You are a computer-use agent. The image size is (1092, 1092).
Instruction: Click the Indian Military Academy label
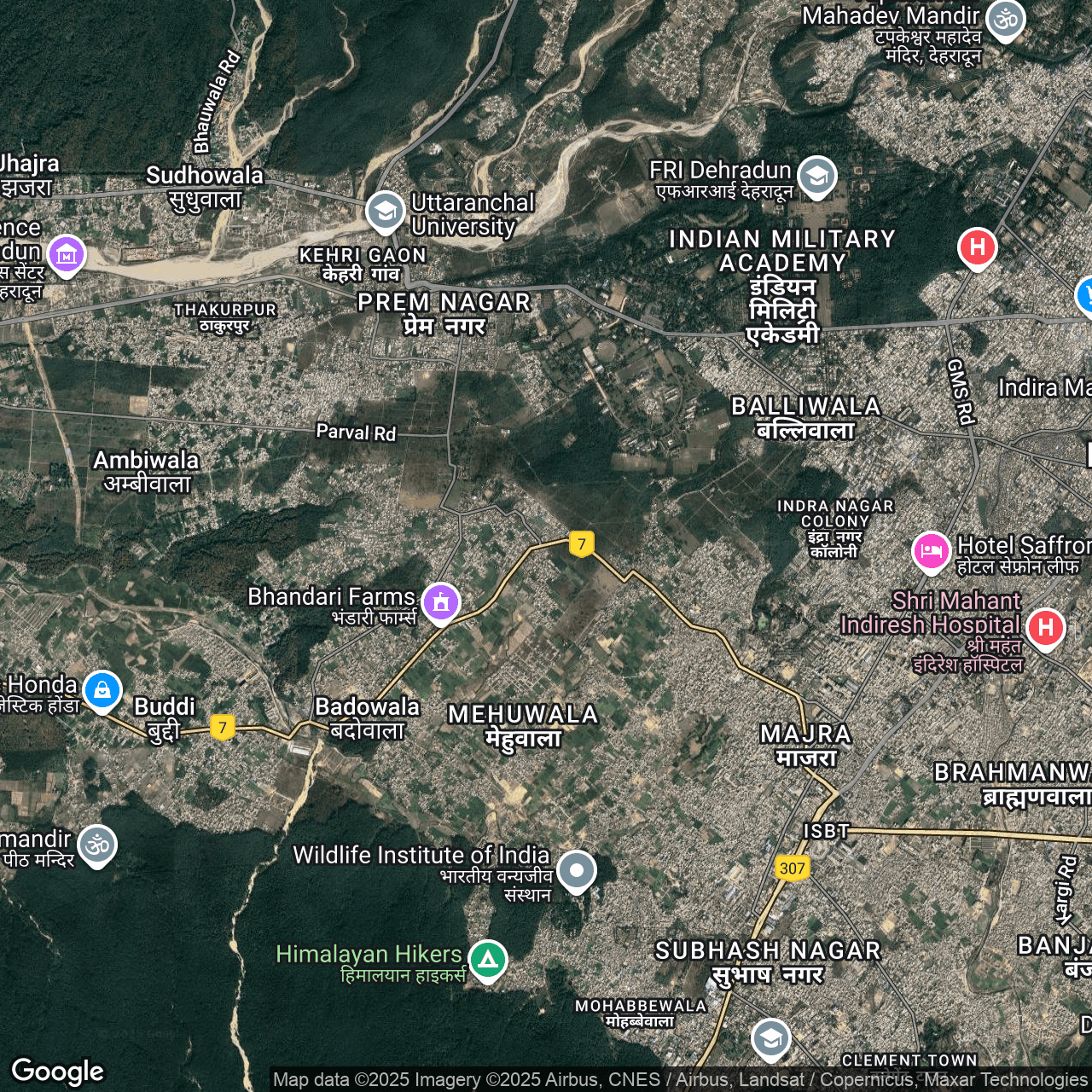tap(782, 251)
